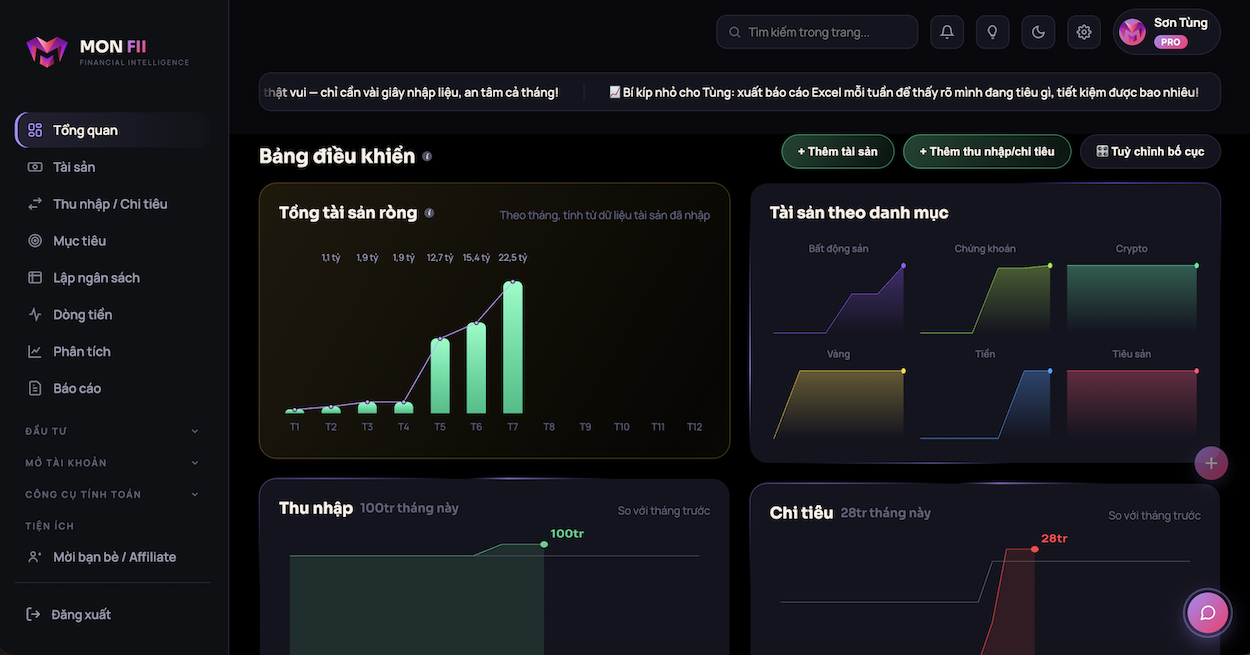Viewport: 1250px width, 655px height.
Task: Click Sơn Tùng profile avatar
Action: point(1132,32)
